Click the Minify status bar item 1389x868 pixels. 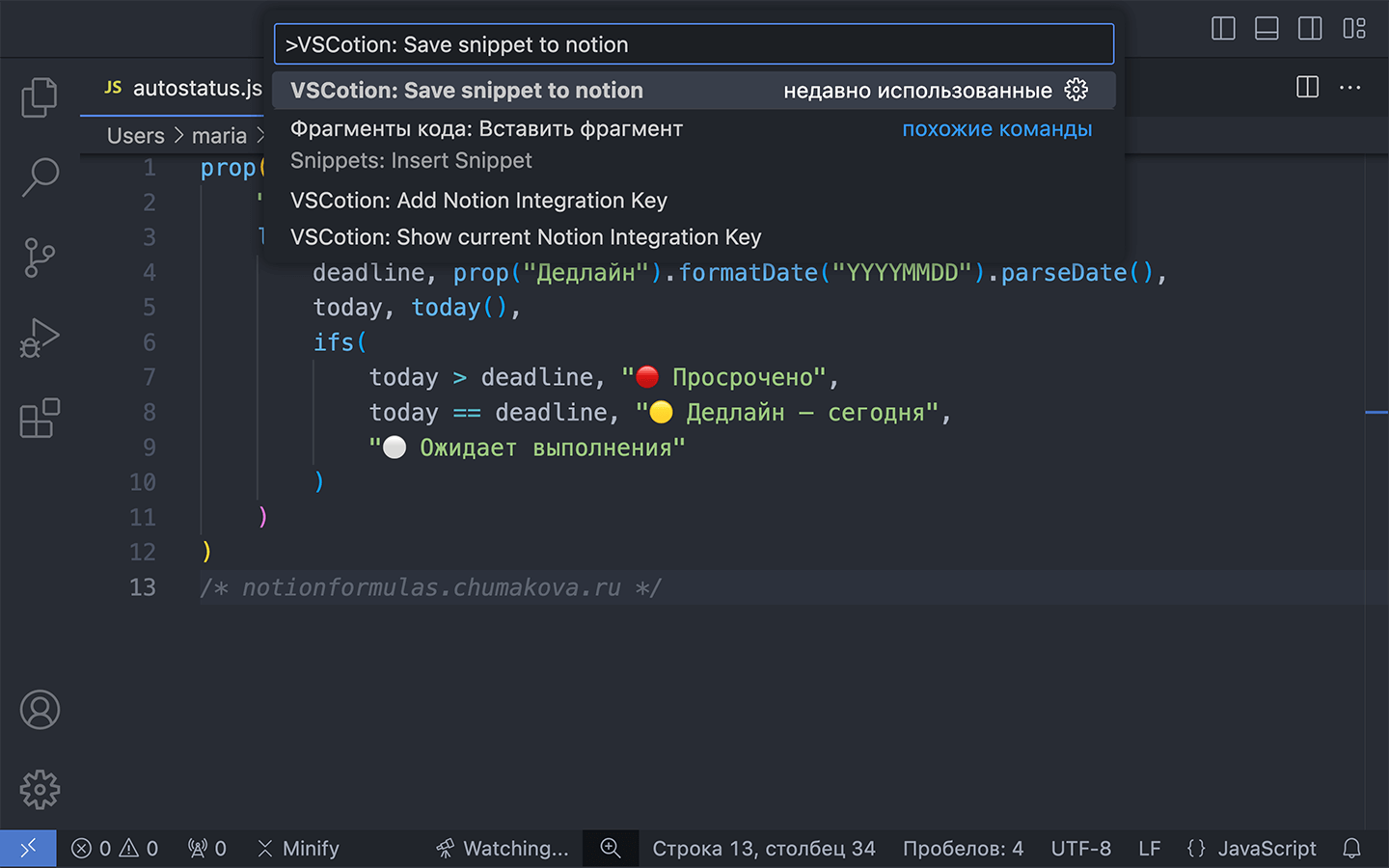pyautogui.click(x=298, y=849)
